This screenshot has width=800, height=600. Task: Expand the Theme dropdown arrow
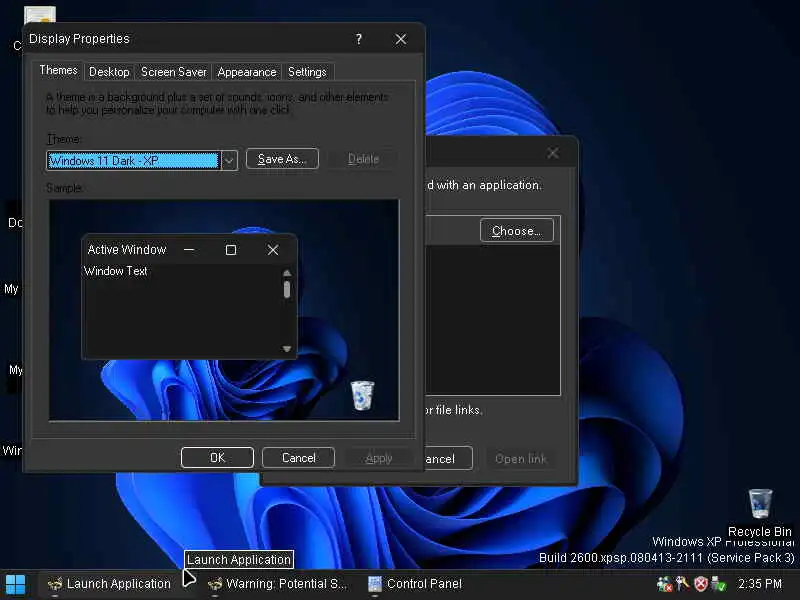[x=229, y=161]
